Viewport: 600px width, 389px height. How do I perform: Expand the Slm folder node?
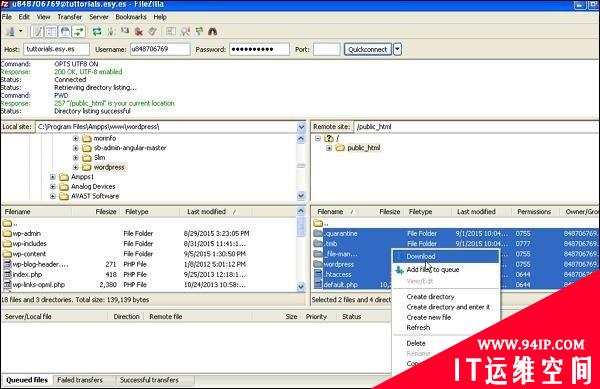pos(75,158)
